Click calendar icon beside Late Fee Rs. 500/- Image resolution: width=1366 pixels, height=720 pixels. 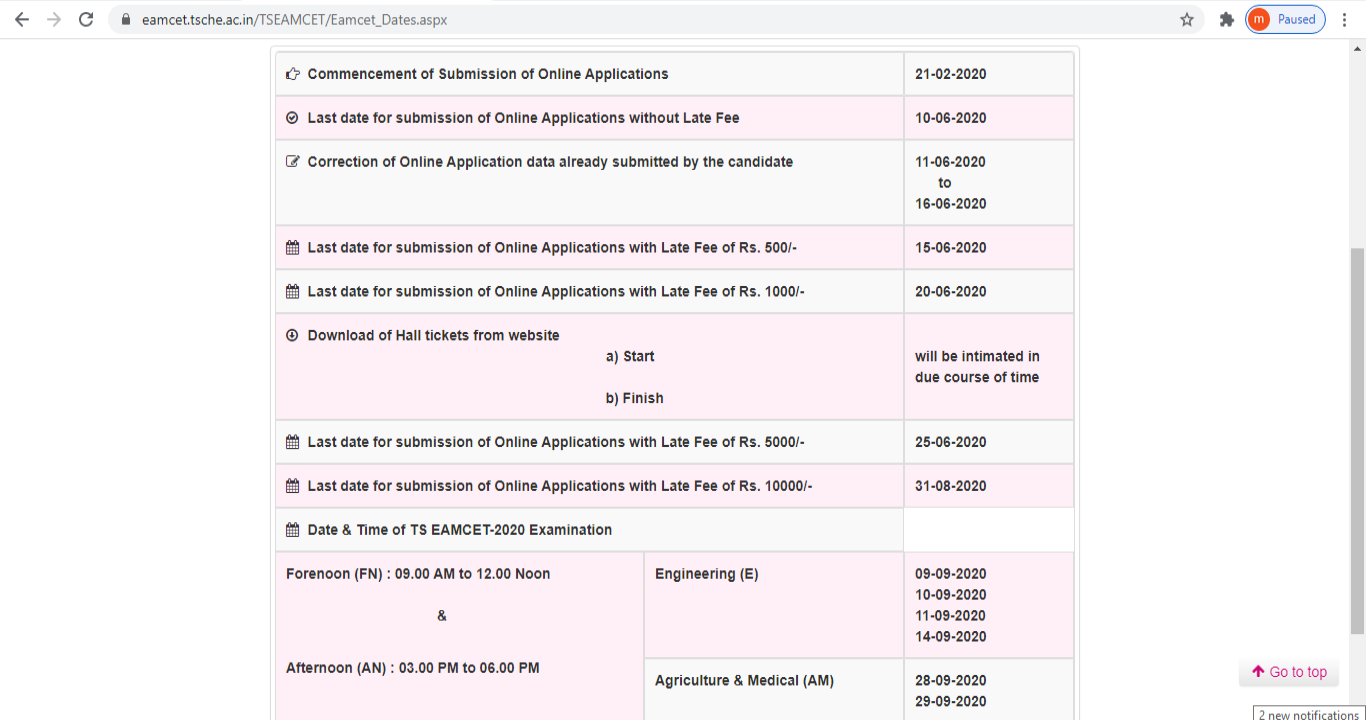293,248
